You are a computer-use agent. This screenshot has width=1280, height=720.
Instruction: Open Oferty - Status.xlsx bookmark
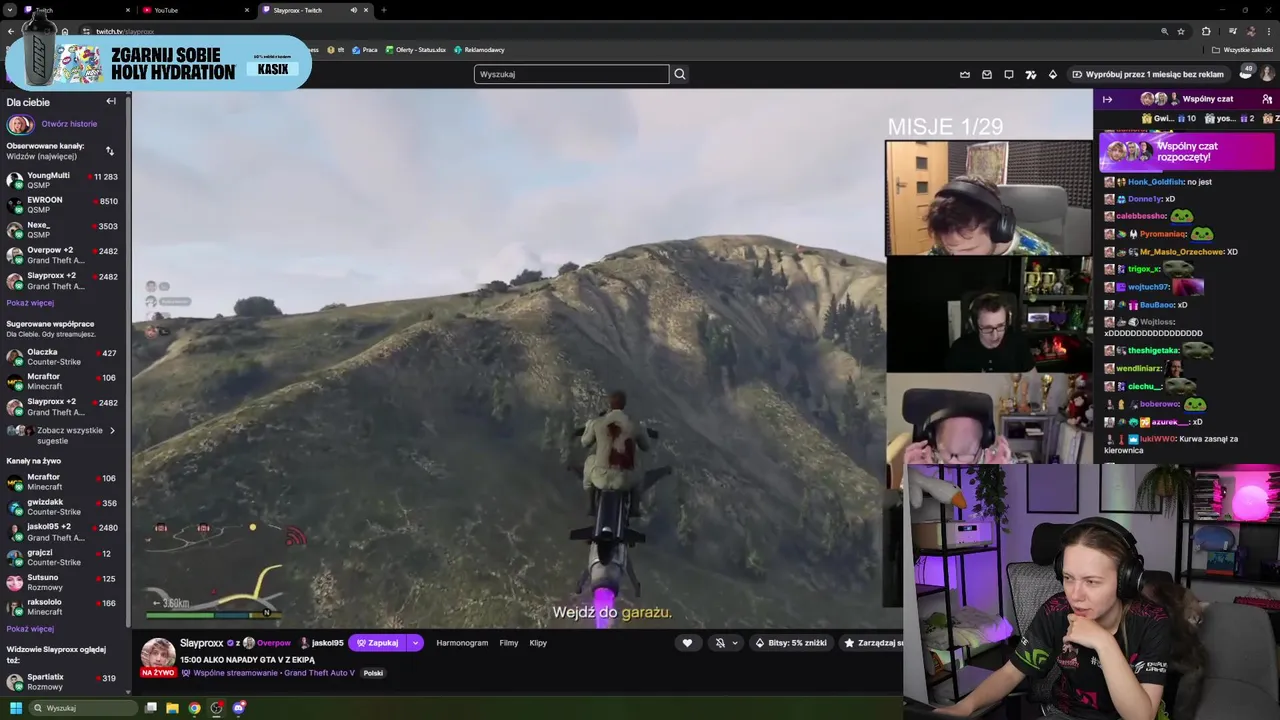[x=416, y=50]
